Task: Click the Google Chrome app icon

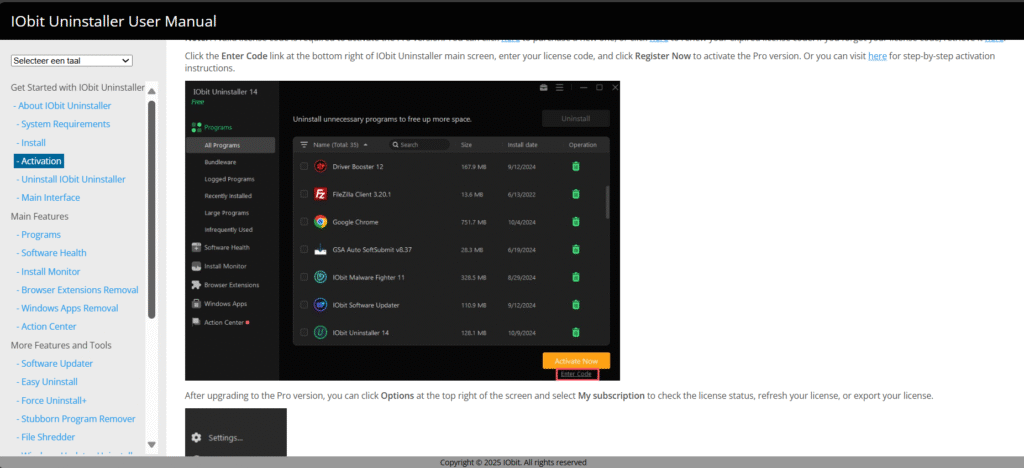Action: [x=320, y=222]
